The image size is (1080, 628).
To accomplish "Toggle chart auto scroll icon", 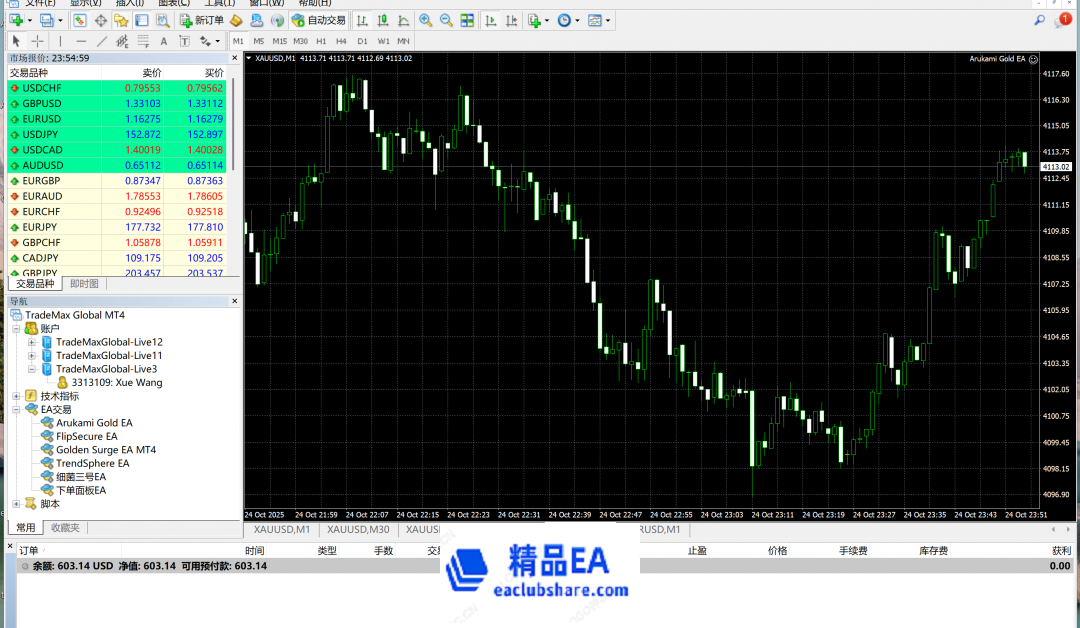I will (490, 21).
